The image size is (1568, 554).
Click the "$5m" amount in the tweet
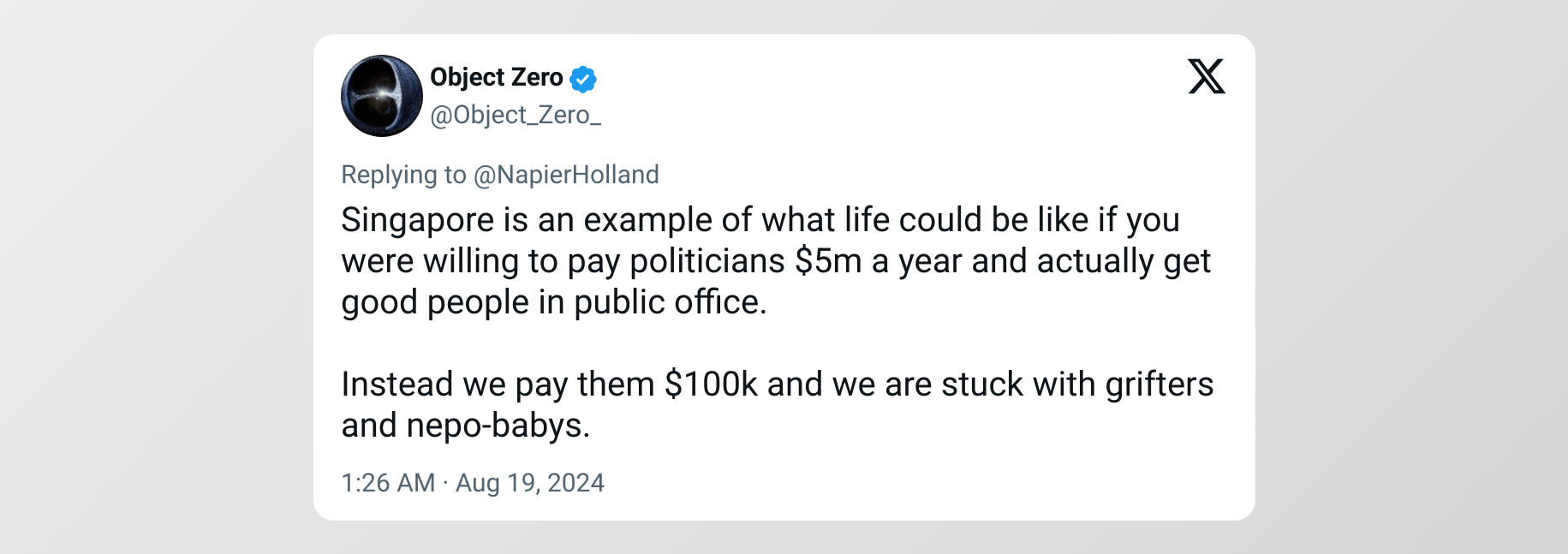point(827,262)
